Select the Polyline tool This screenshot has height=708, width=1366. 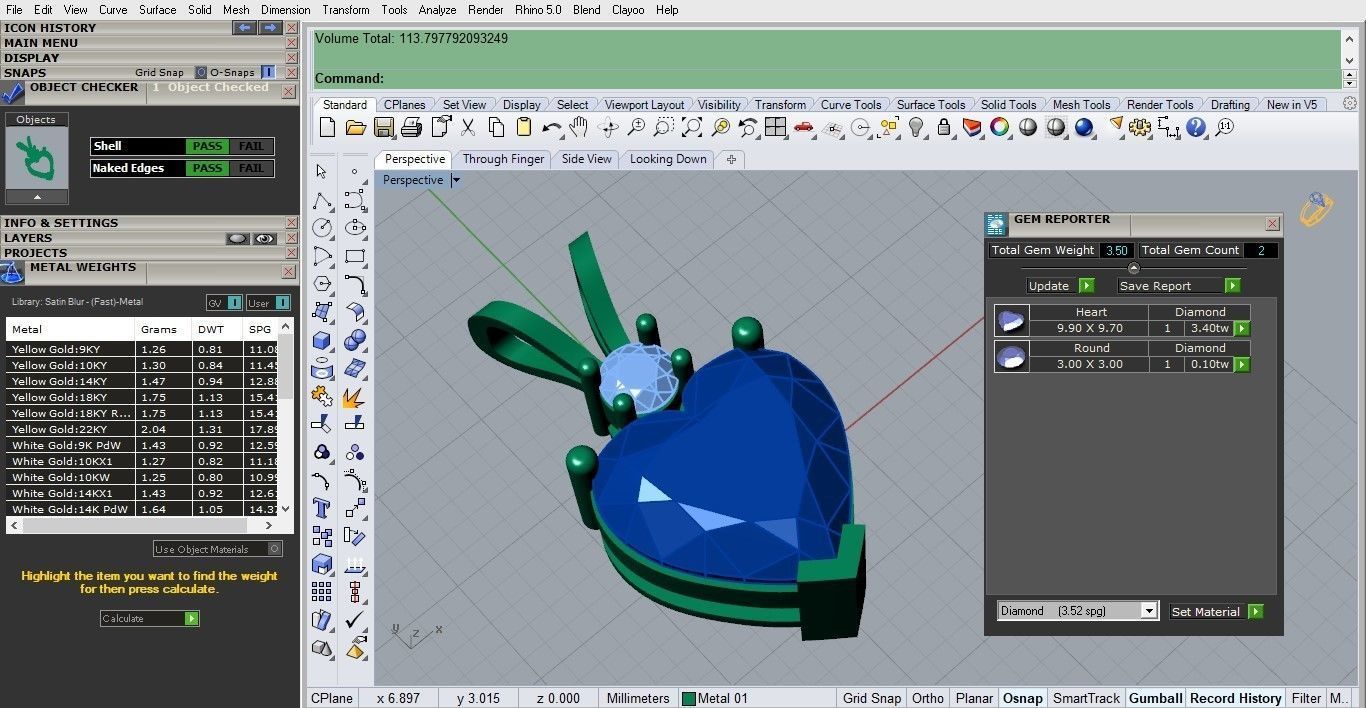coord(321,200)
